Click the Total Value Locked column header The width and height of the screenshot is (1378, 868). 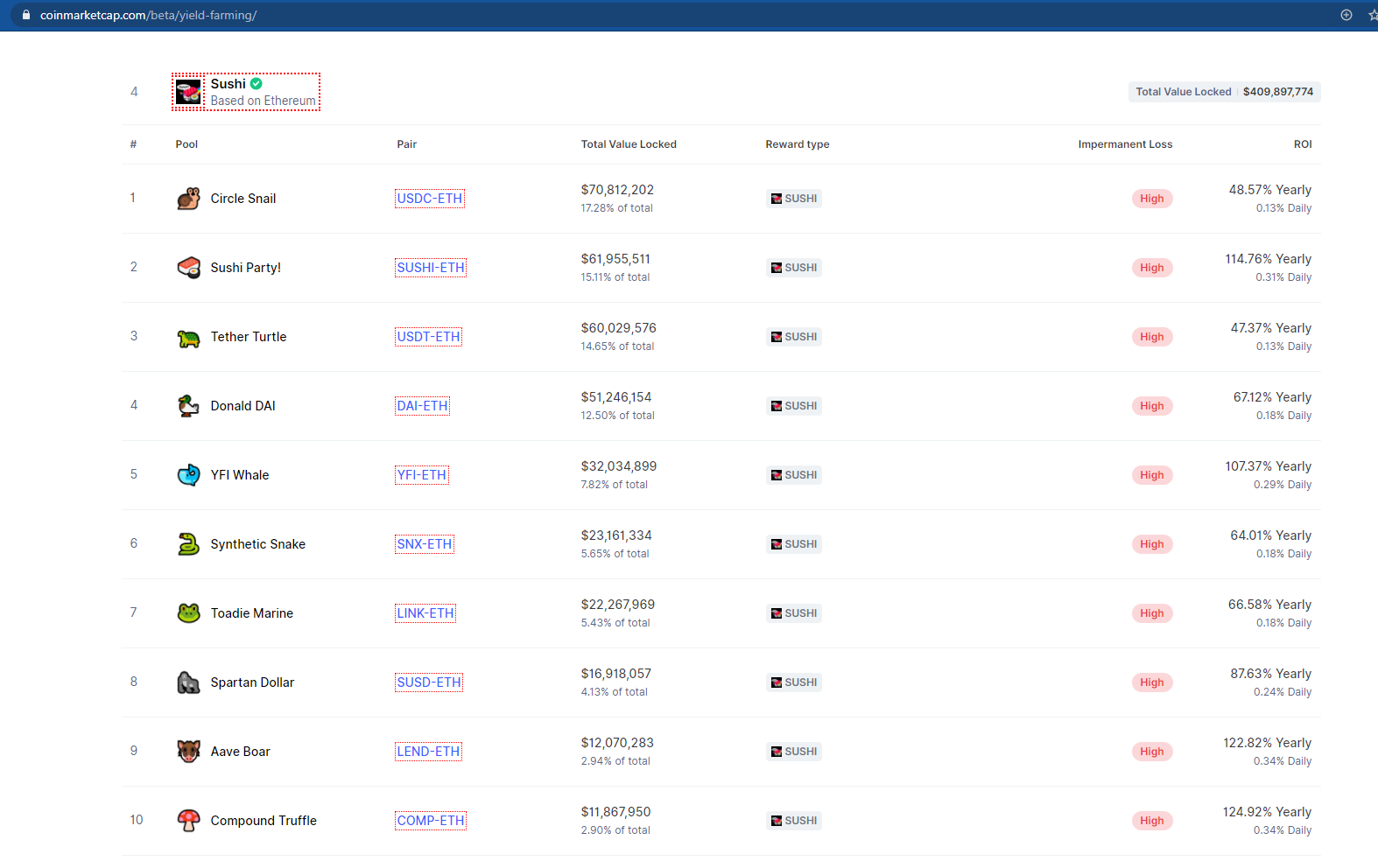[629, 144]
